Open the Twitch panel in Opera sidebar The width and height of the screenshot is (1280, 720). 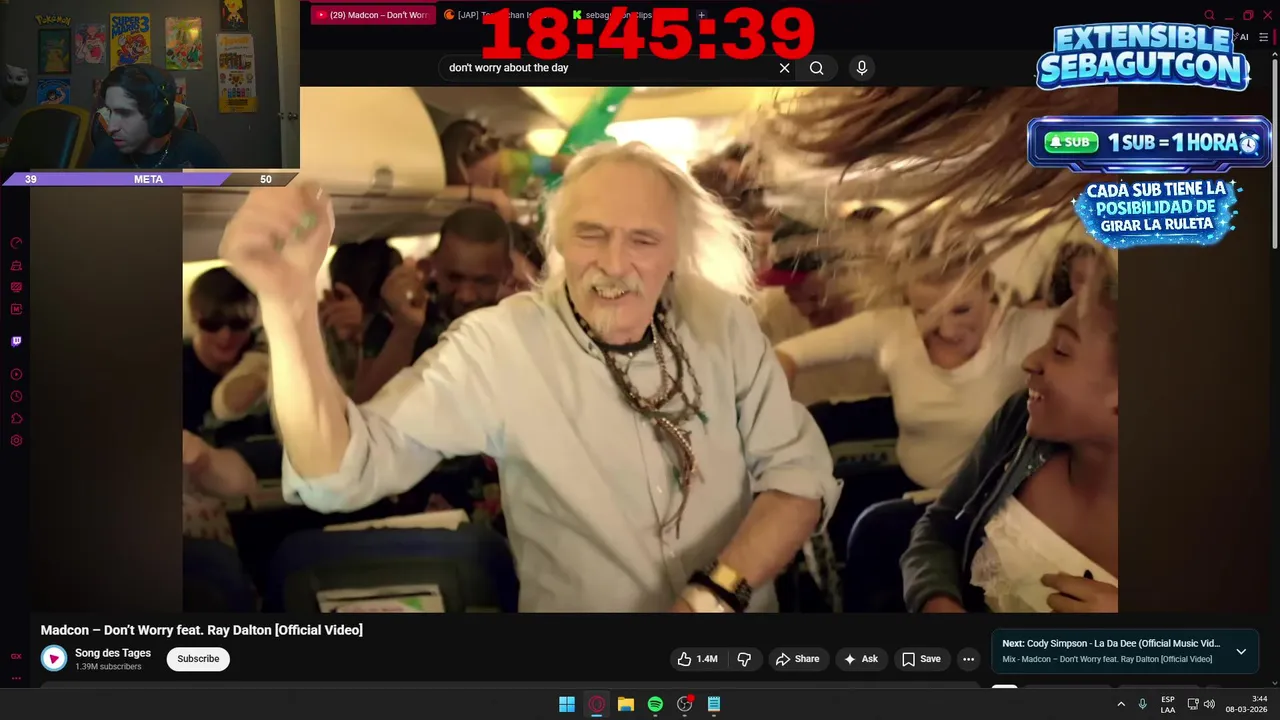pos(16,341)
